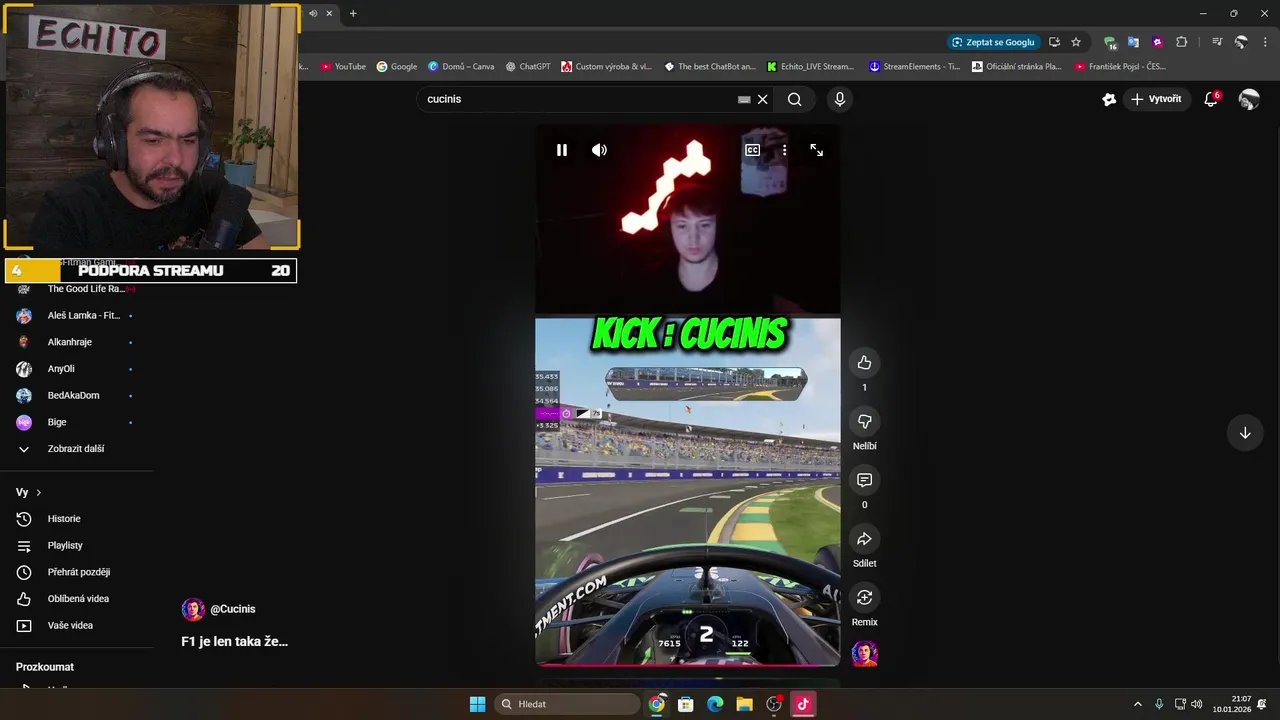Bookmark this page with the star
Image resolution: width=1280 pixels, height=720 pixels.
[x=1076, y=42]
